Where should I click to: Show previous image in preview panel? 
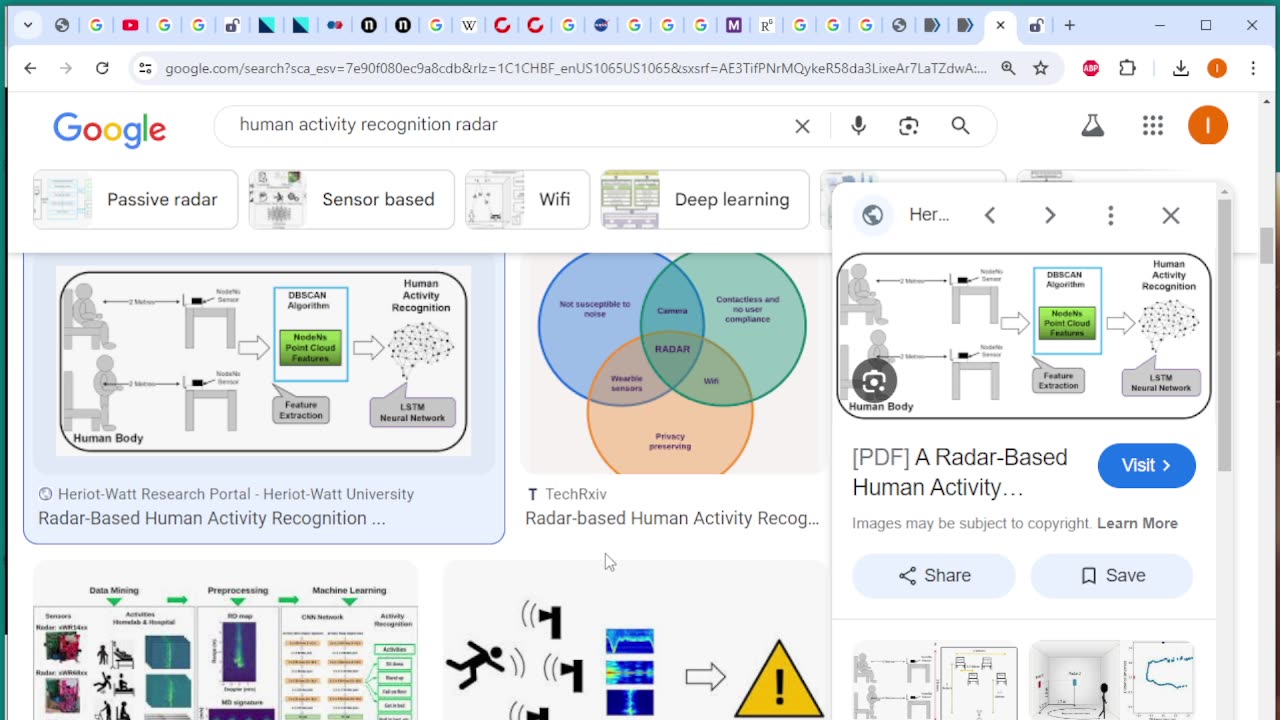tap(990, 215)
